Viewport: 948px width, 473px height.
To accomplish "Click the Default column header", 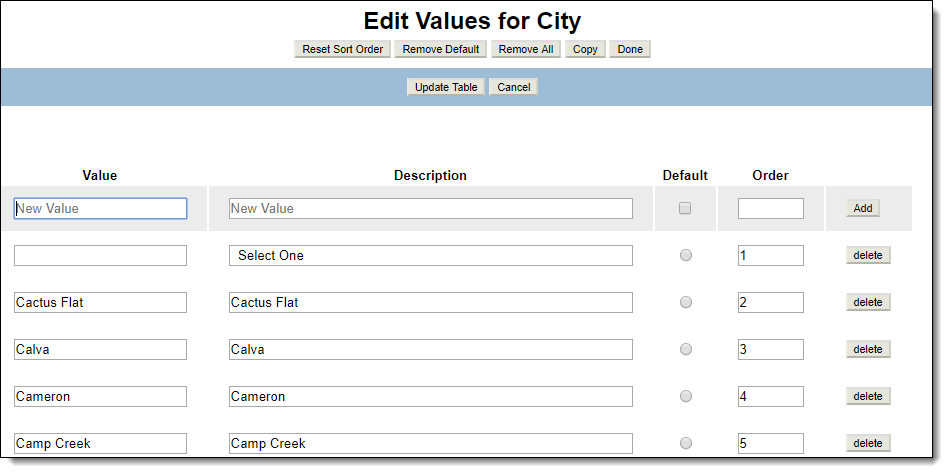I will pos(685,175).
